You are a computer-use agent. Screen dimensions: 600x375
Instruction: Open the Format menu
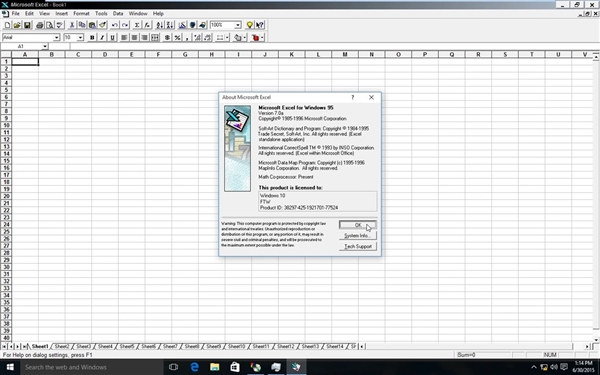click(x=81, y=14)
